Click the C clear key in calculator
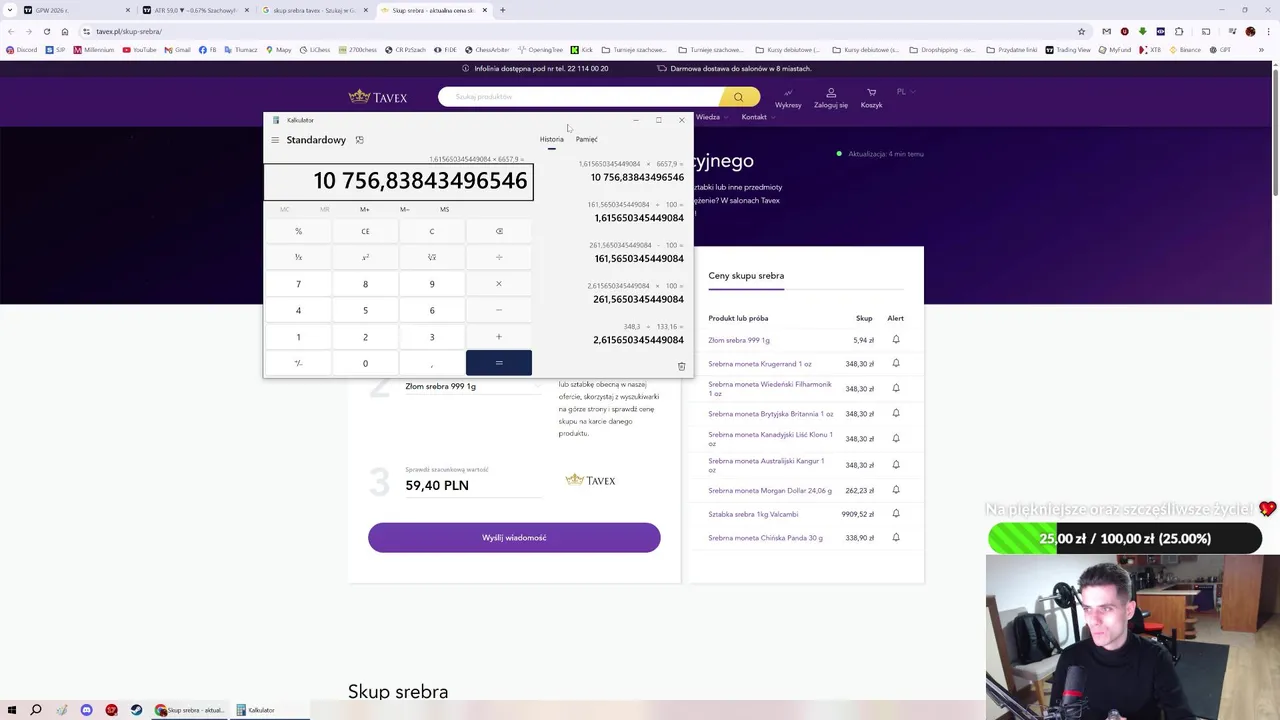 432,231
